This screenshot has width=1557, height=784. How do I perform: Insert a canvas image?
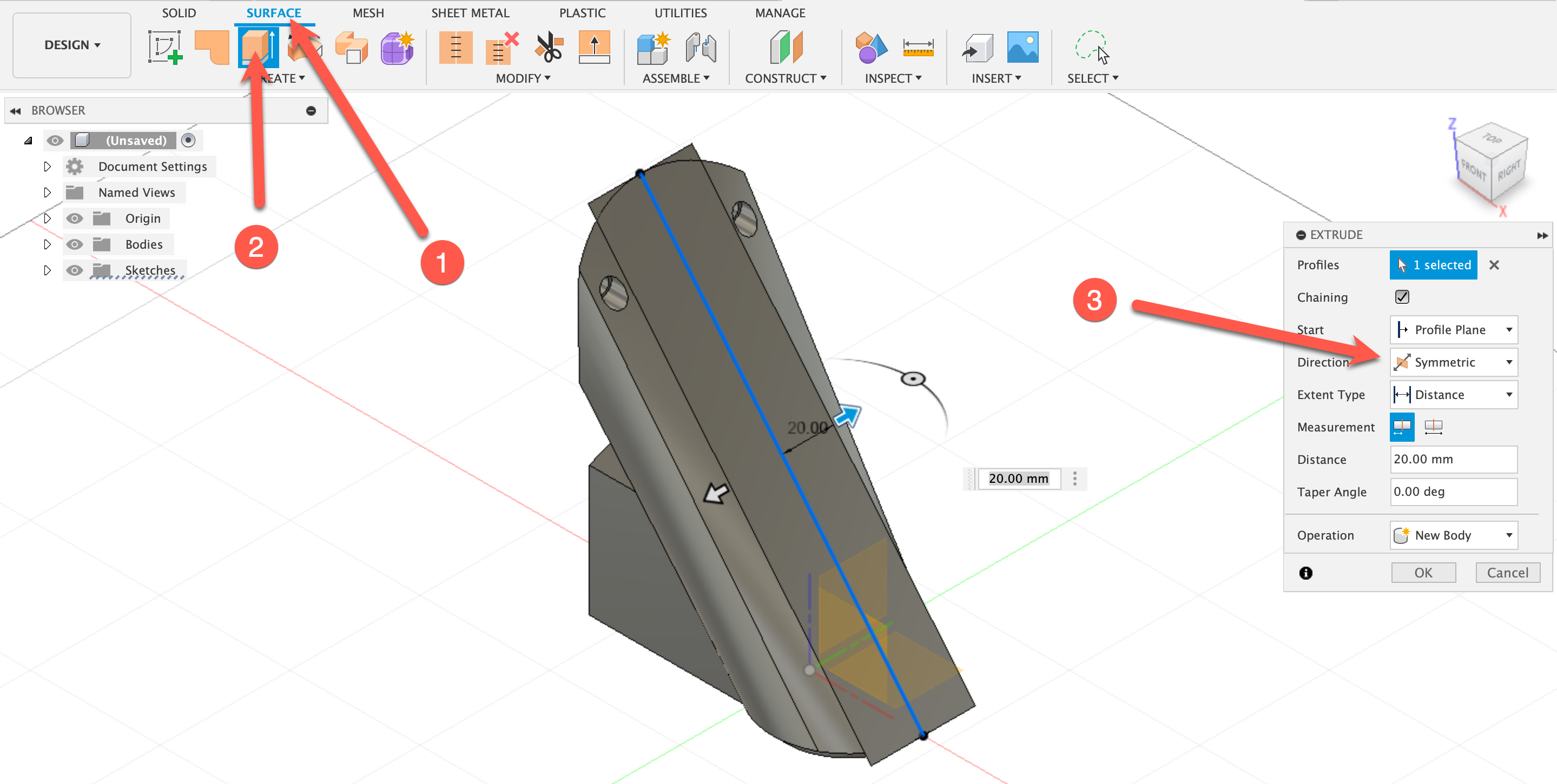coord(1022,47)
